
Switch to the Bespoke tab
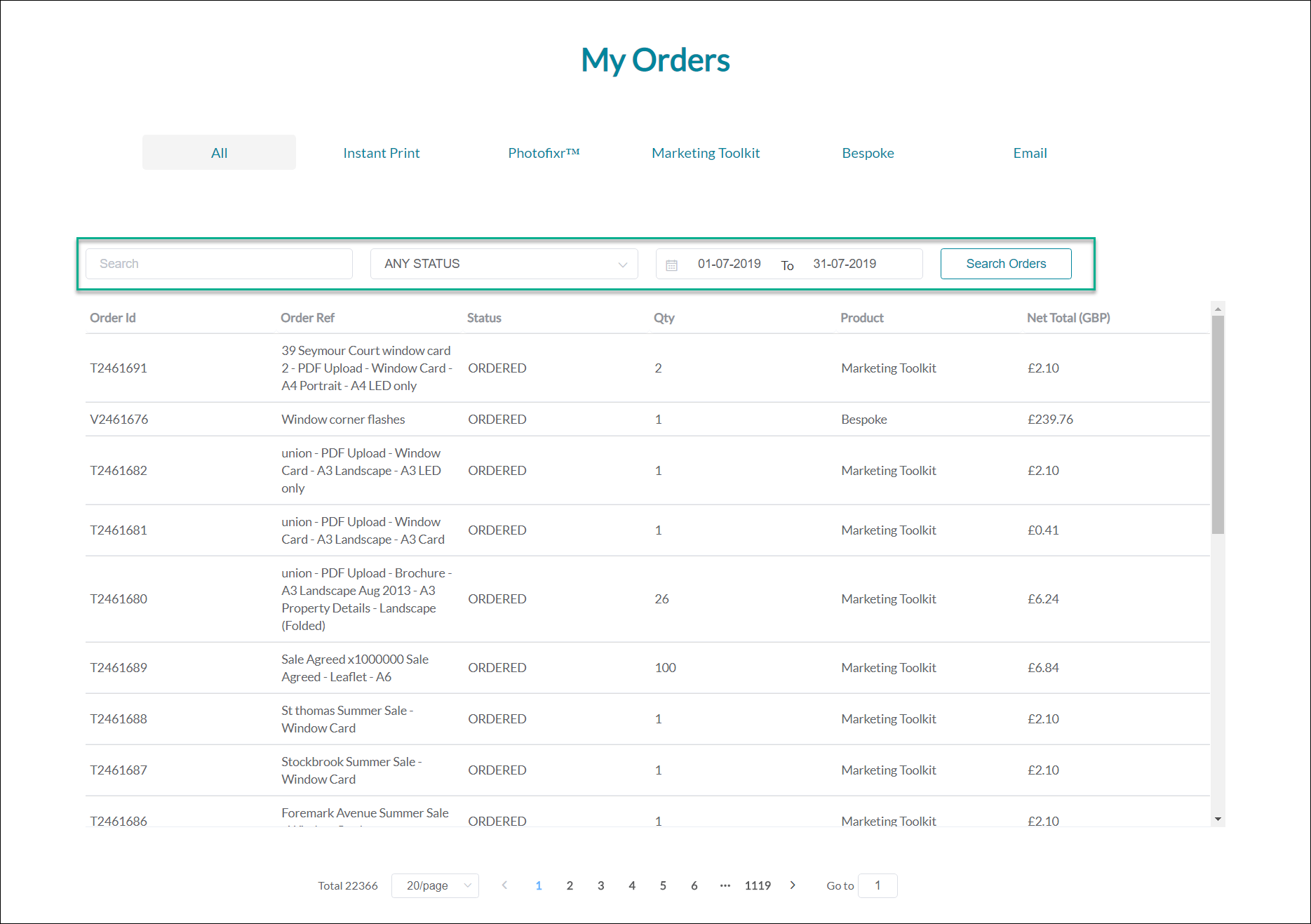pyautogui.click(x=868, y=153)
